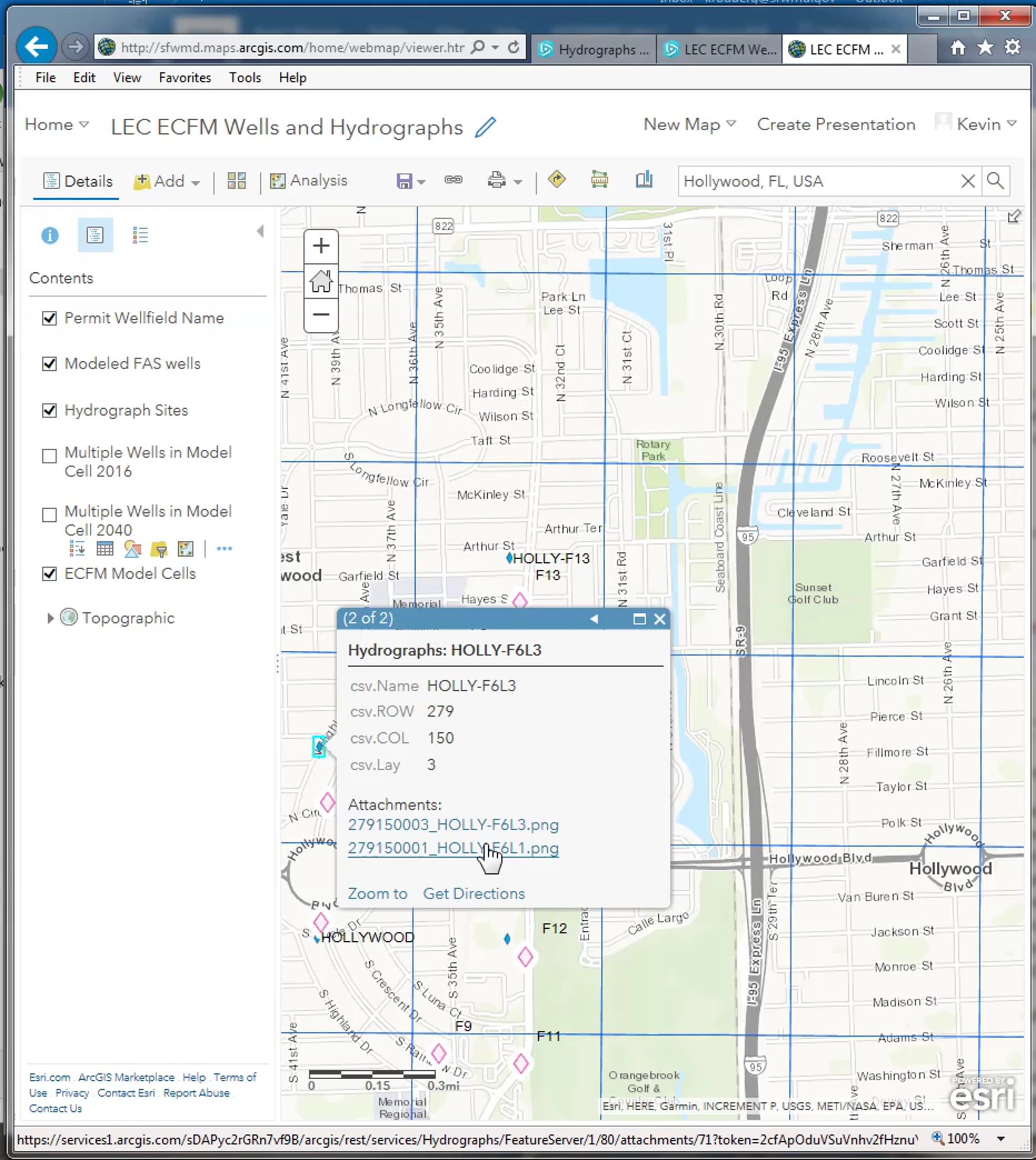Show the About info icon
This screenshot has height=1160, width=1036.
pyautogui.click(x=50, y=235)
